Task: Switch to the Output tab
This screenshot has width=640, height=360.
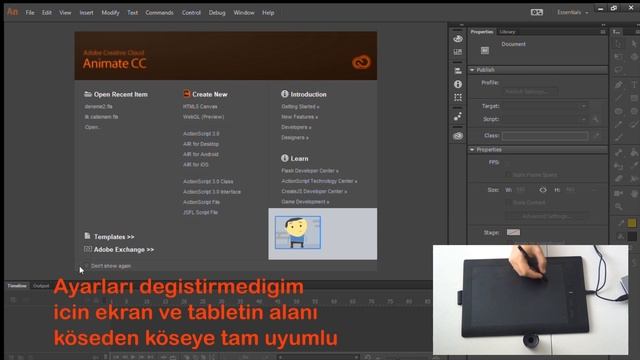Action: coord(41,286)
